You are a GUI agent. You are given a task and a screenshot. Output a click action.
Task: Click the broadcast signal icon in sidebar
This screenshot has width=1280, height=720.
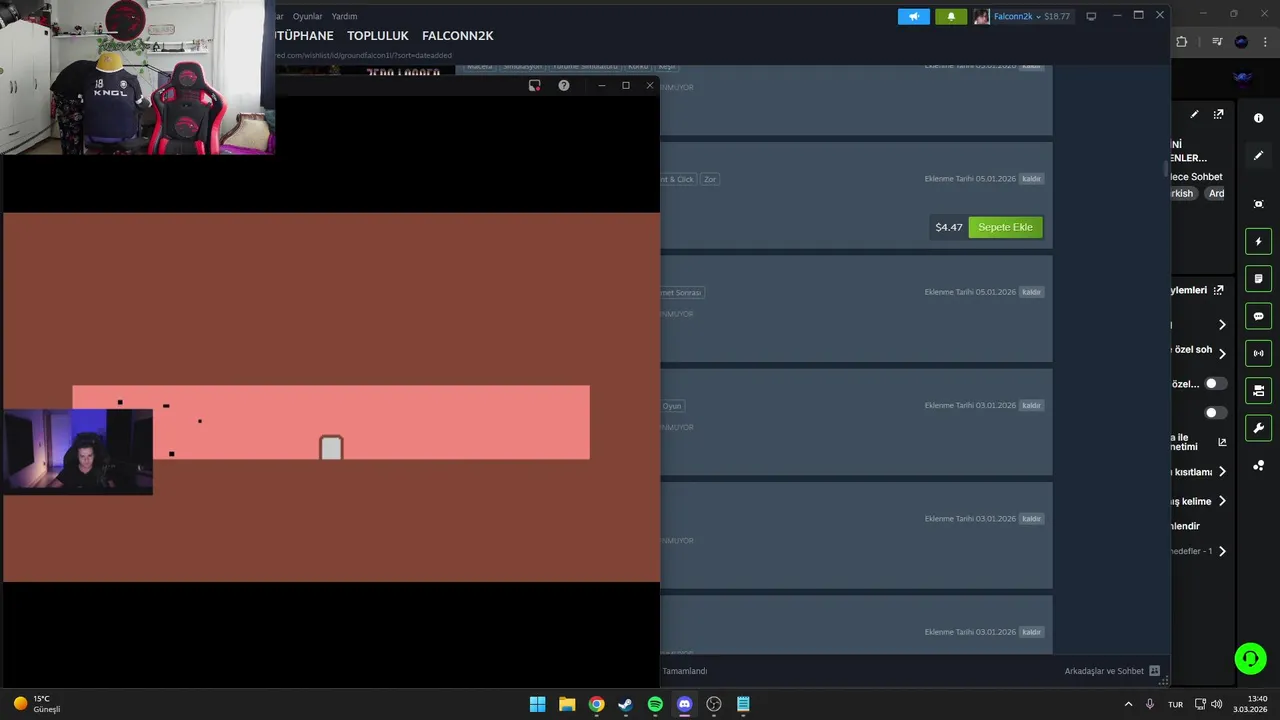coord(1258,353)
